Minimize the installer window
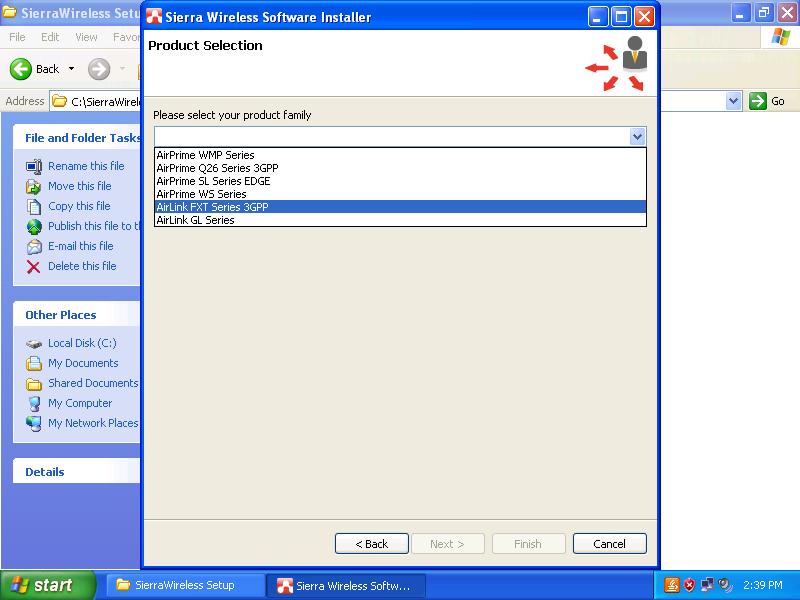The width and height of the screenshot is (800, 600). point(597,17)
